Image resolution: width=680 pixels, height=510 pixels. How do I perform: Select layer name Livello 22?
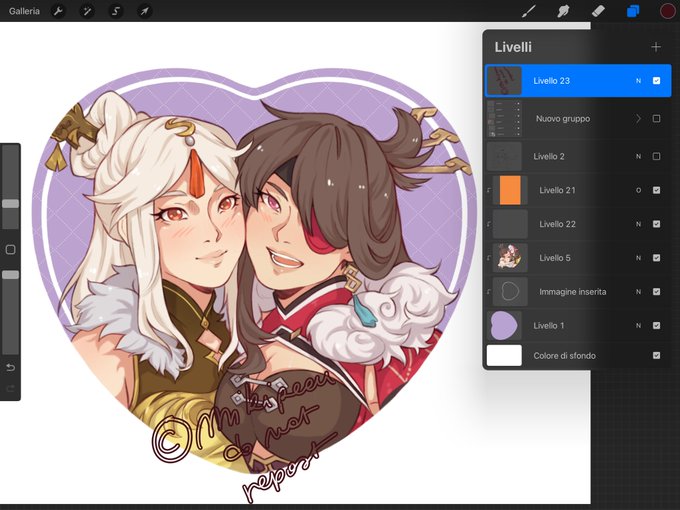(x=557, y=224)
